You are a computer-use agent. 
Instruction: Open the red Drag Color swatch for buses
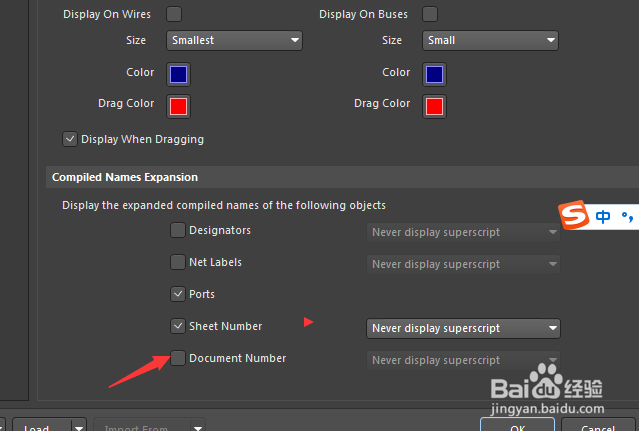(x=434, y=106)
